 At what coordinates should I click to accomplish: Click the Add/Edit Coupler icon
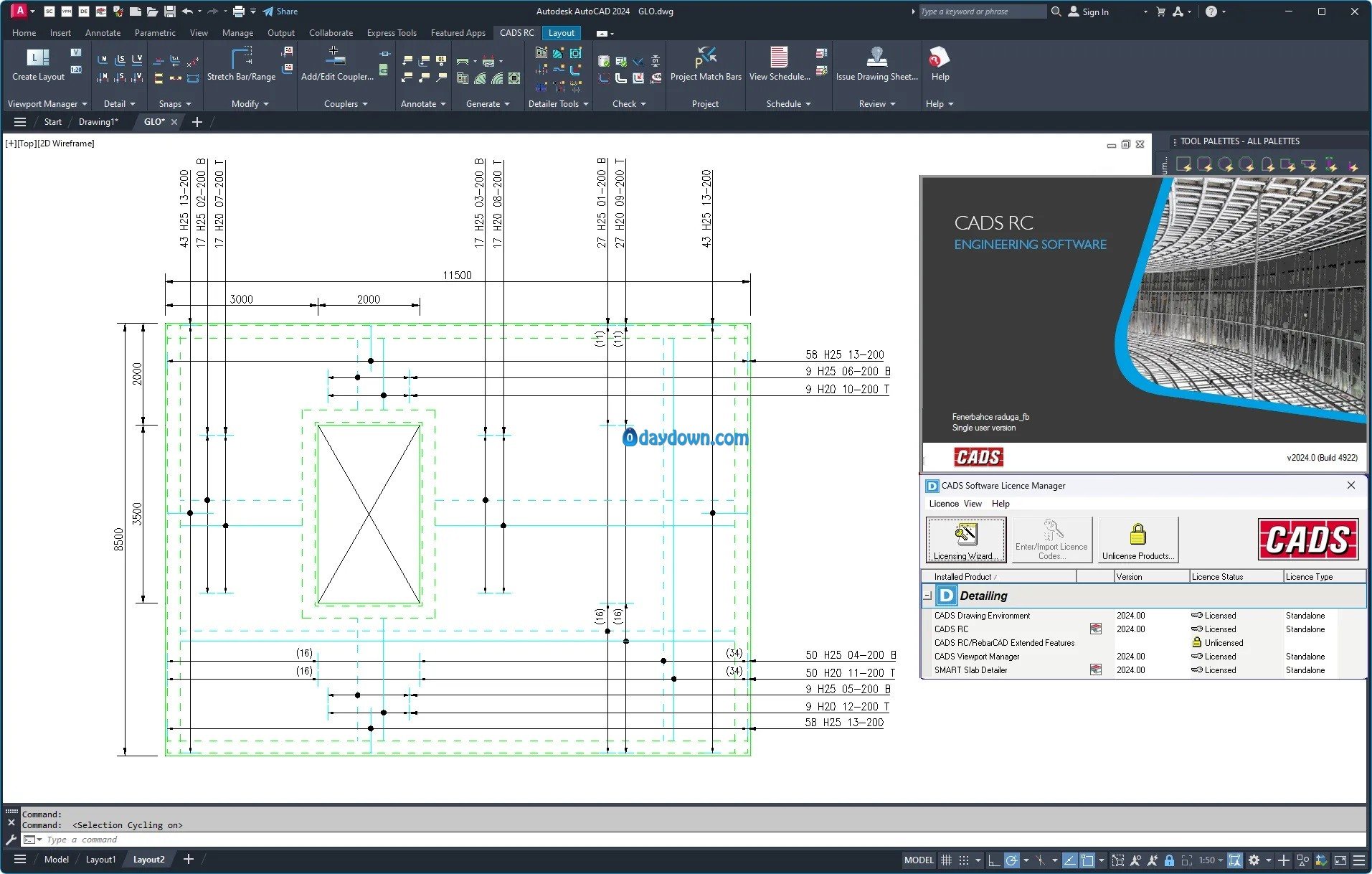coord(335,57)
